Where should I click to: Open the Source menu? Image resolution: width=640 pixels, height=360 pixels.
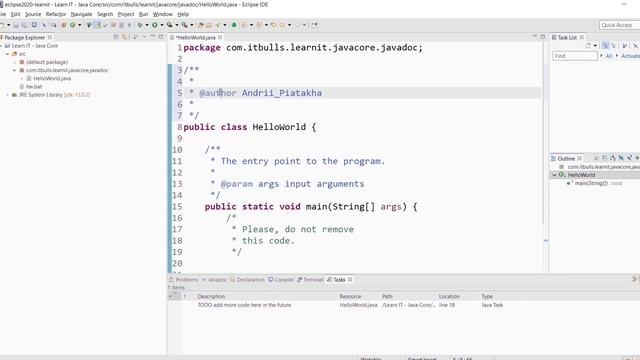[33, 14]
